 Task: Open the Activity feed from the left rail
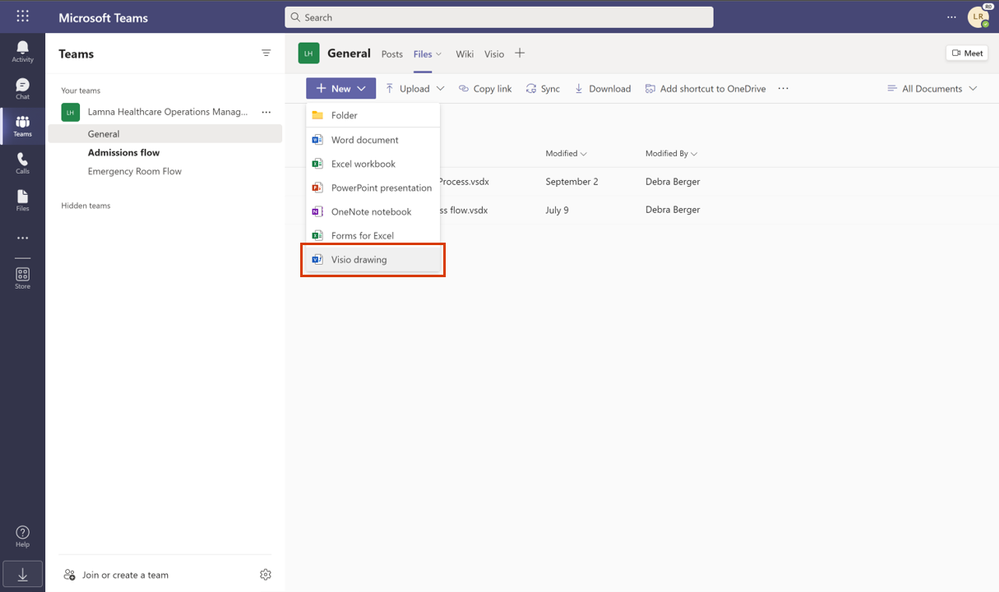(x=22, y=48)
